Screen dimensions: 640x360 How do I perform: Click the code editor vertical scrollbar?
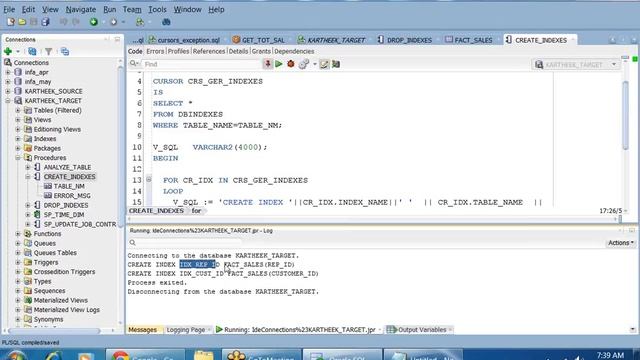point(625,116)
